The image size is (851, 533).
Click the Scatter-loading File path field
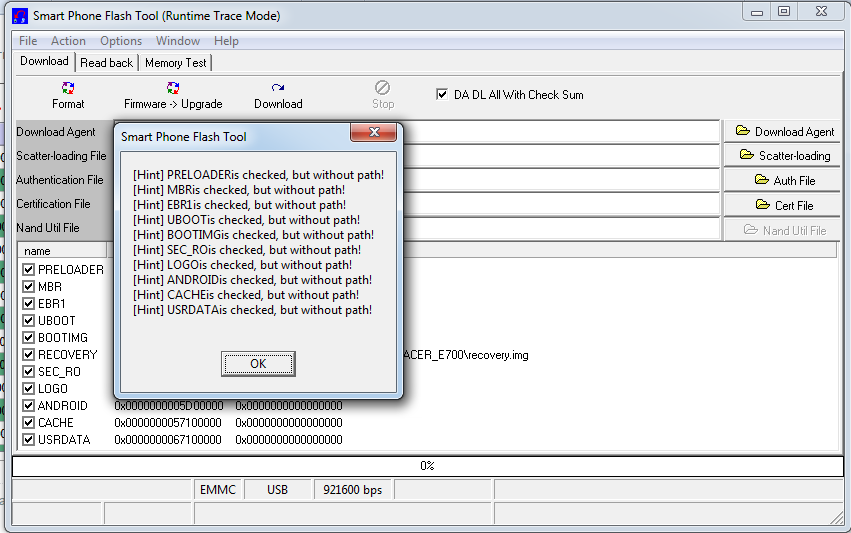coord(560,156)
